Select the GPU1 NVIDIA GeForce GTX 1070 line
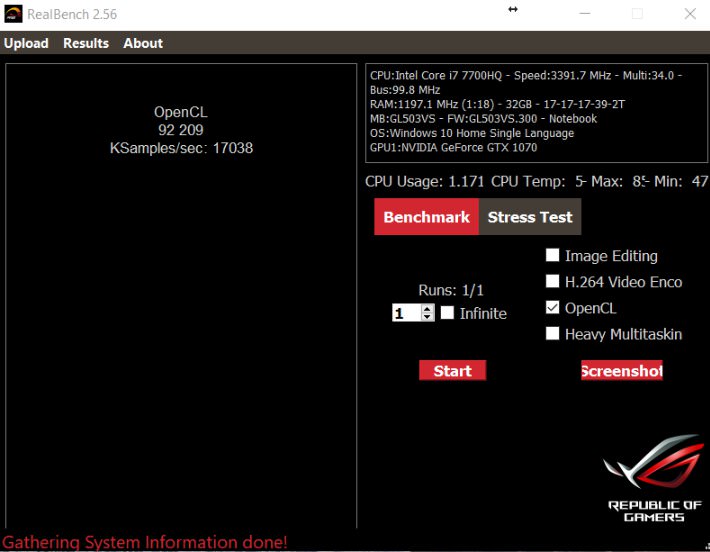The width and height of the screenshot is (710, 552). (453, 148)
